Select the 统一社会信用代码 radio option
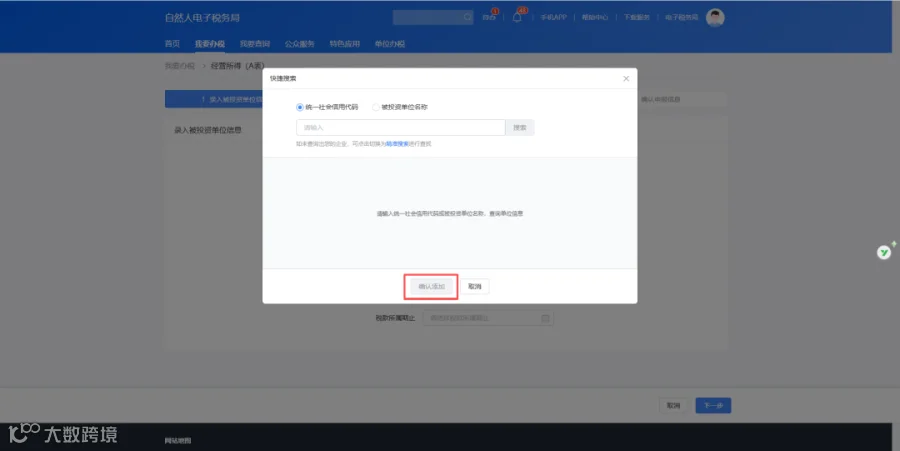900x451 pixels. 327,107
